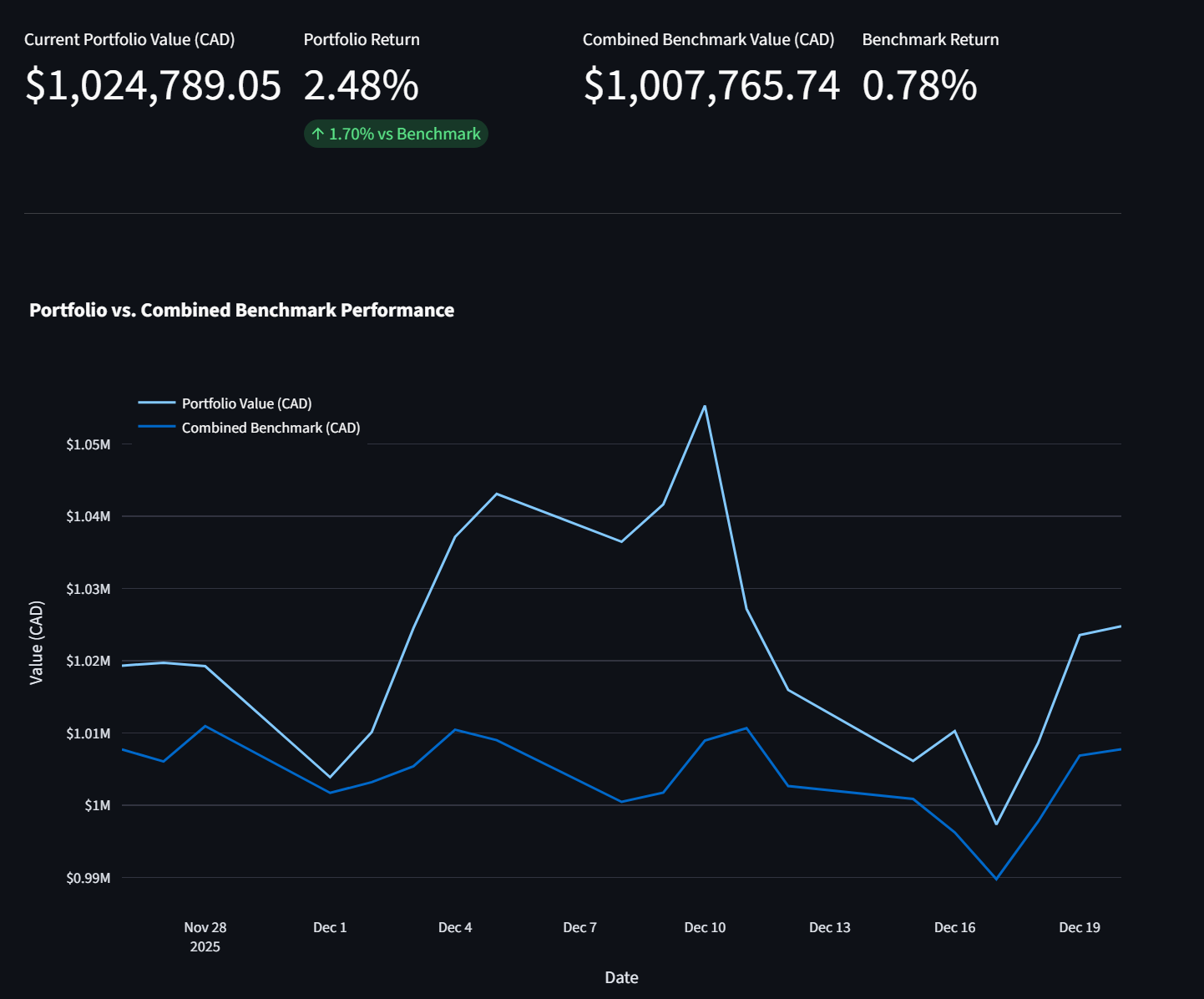Screen dimensions: 1204x999
Task: Click the green up-arrow icon in the benchmark badge
Action: (x=317, y=134)
